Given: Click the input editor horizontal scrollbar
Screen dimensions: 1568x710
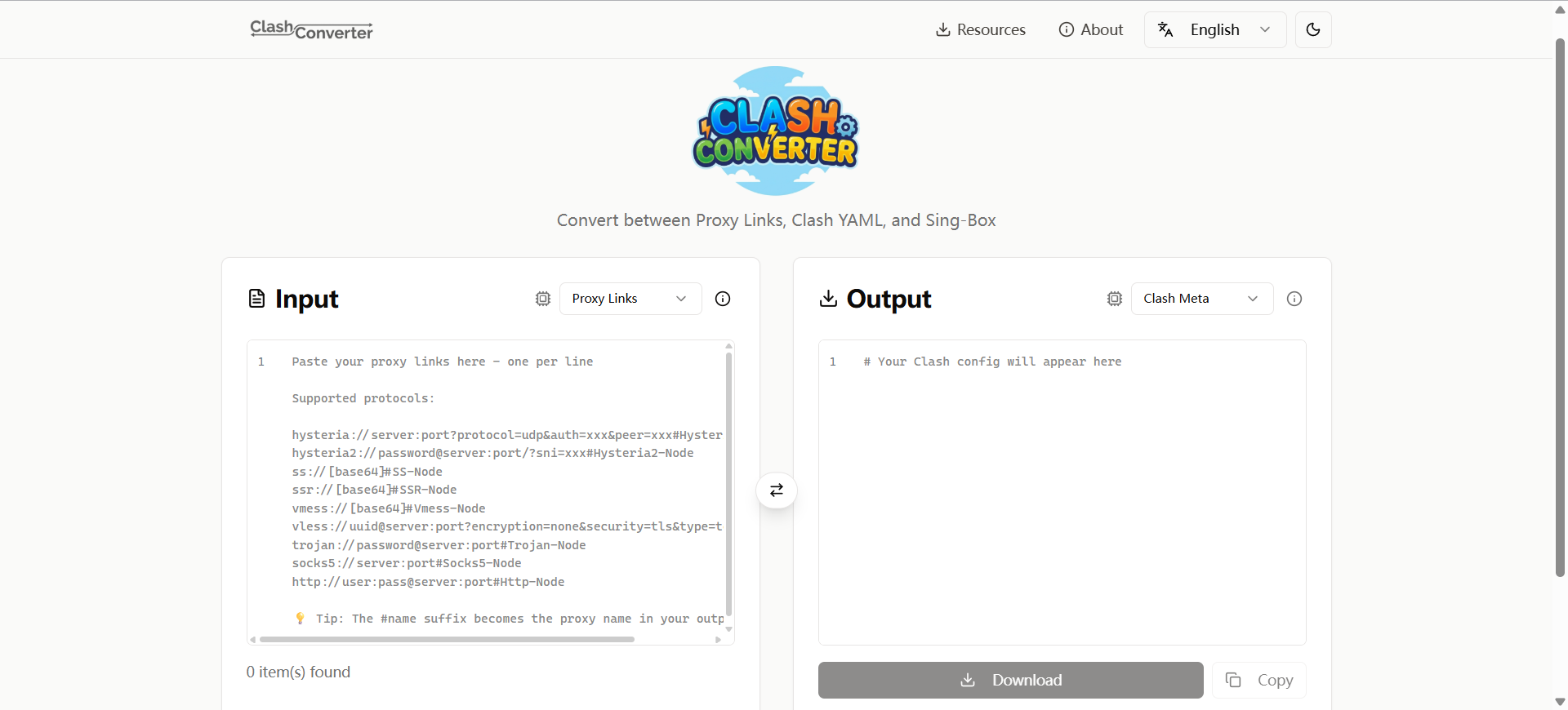Looking at the screenshot, I should click(x=447, y=640).
